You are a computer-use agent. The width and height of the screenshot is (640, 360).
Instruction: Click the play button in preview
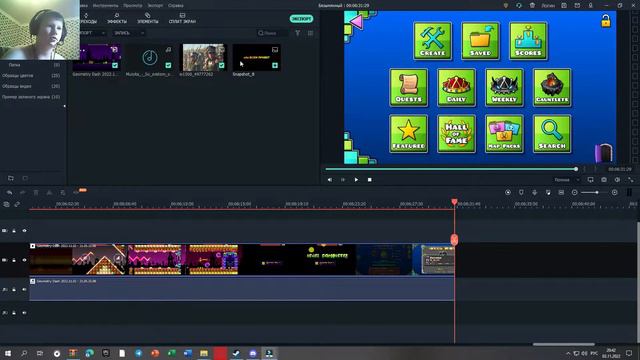click(356, 180)
